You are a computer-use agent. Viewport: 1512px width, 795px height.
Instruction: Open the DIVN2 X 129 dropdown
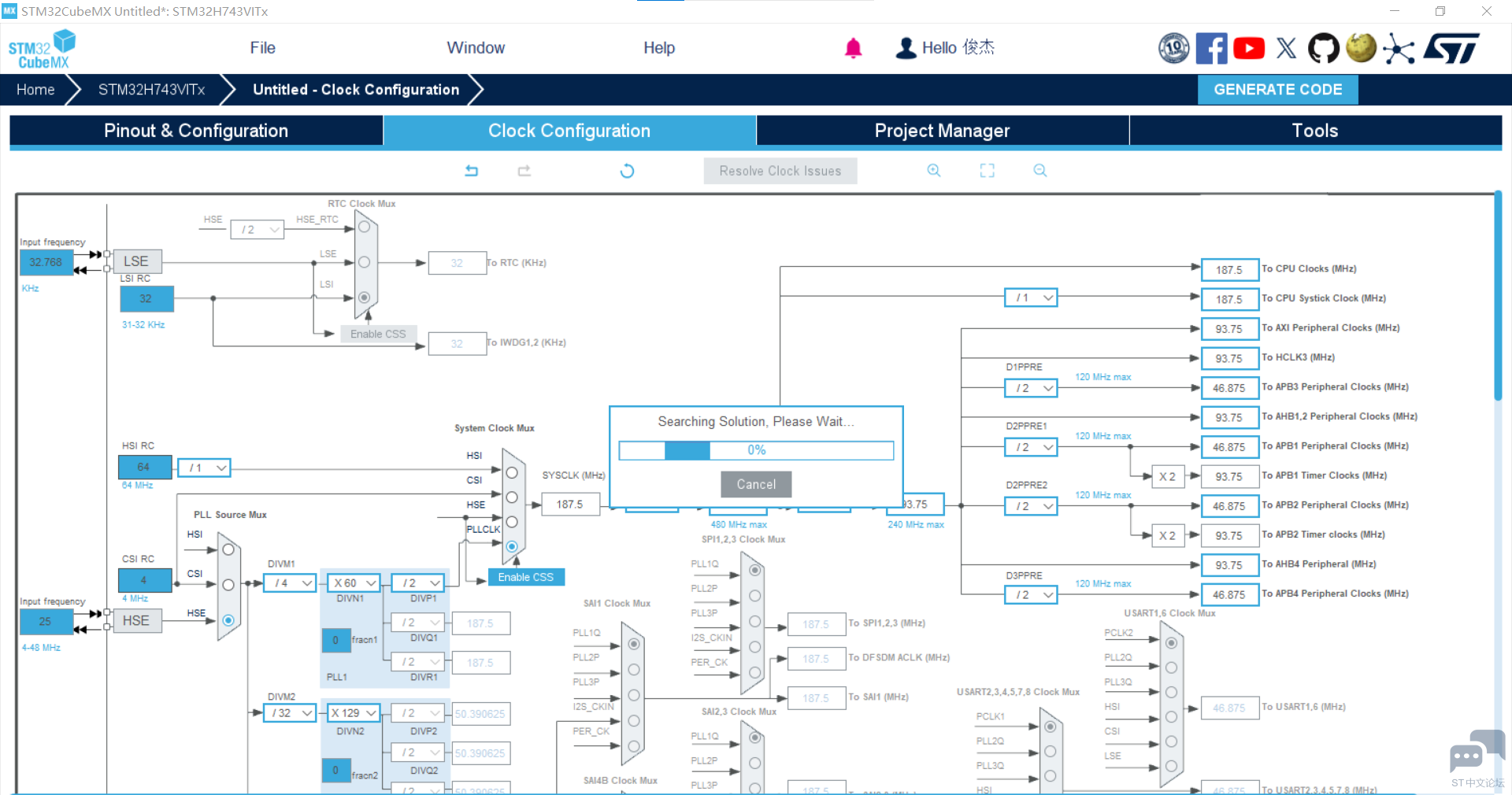point(354,713)
